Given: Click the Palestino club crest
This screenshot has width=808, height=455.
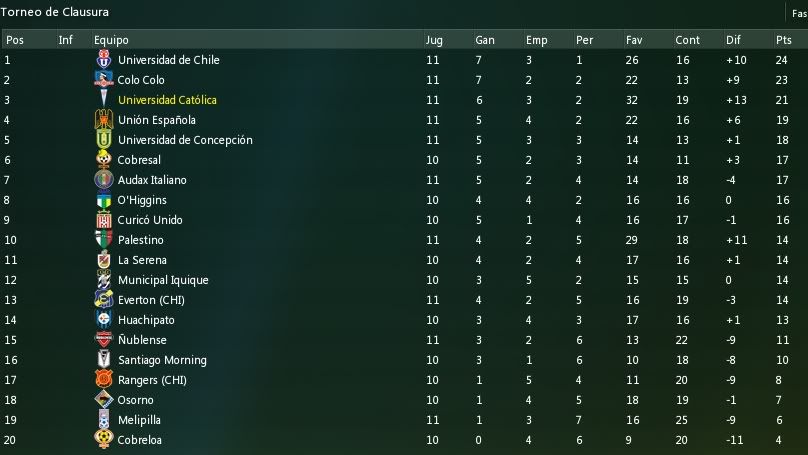Looking at the screenshot, I should click(104, 240).
